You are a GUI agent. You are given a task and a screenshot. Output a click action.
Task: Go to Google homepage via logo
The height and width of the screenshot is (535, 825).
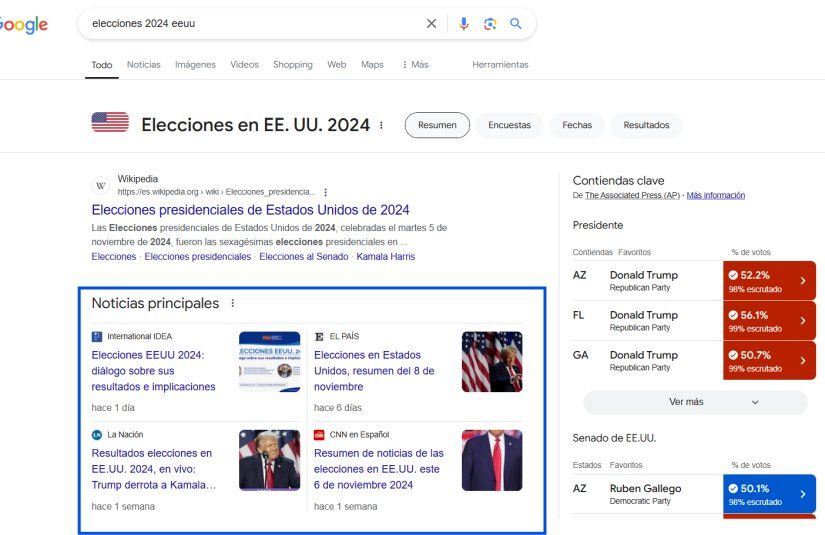tap(24, 24)
